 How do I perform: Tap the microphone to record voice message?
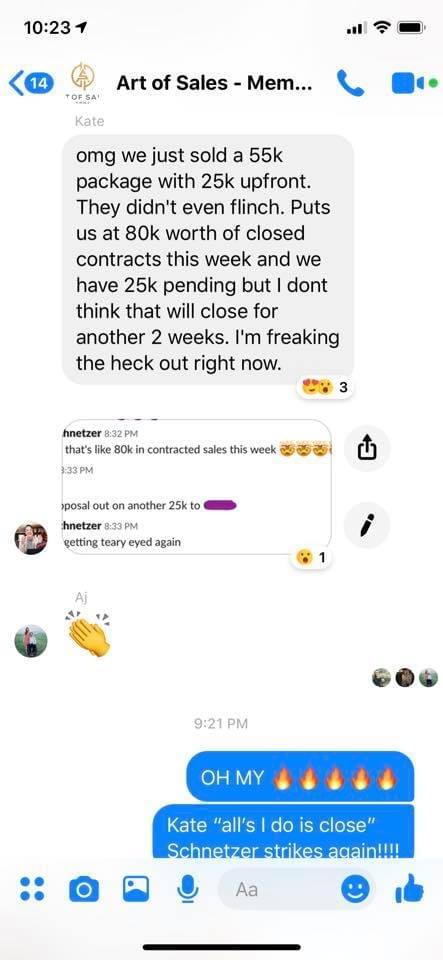point(187,888)
